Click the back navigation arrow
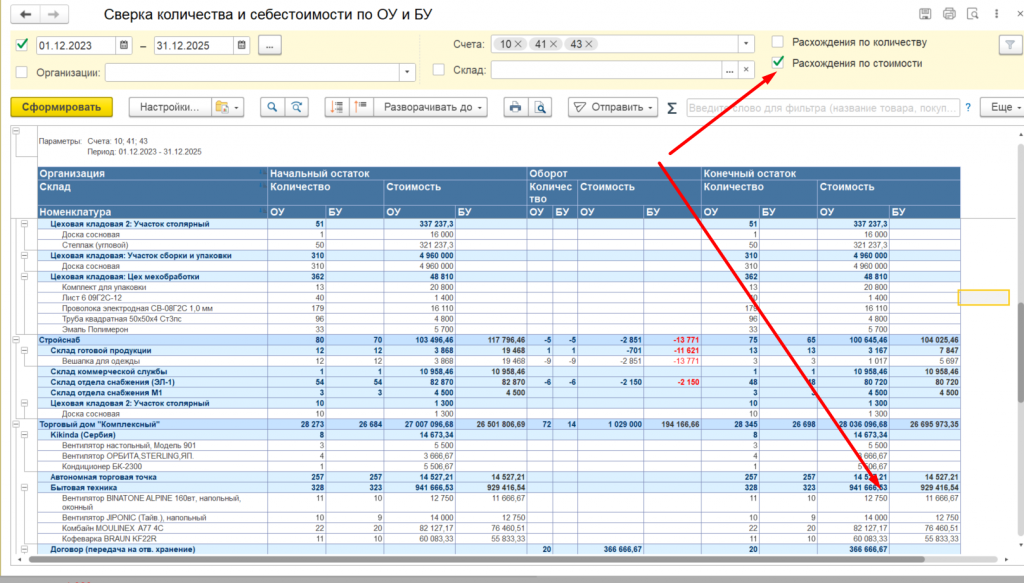1024x583 pixels. click(25, 14)
